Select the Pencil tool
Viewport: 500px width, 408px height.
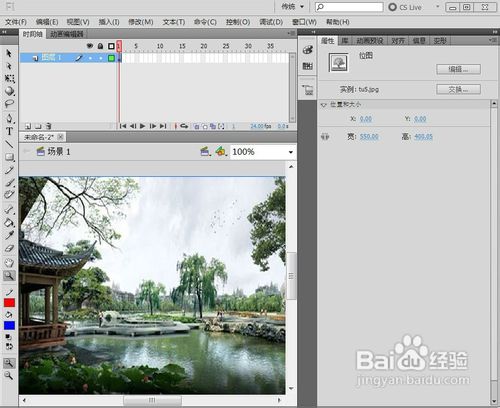[x=9, y=170]
